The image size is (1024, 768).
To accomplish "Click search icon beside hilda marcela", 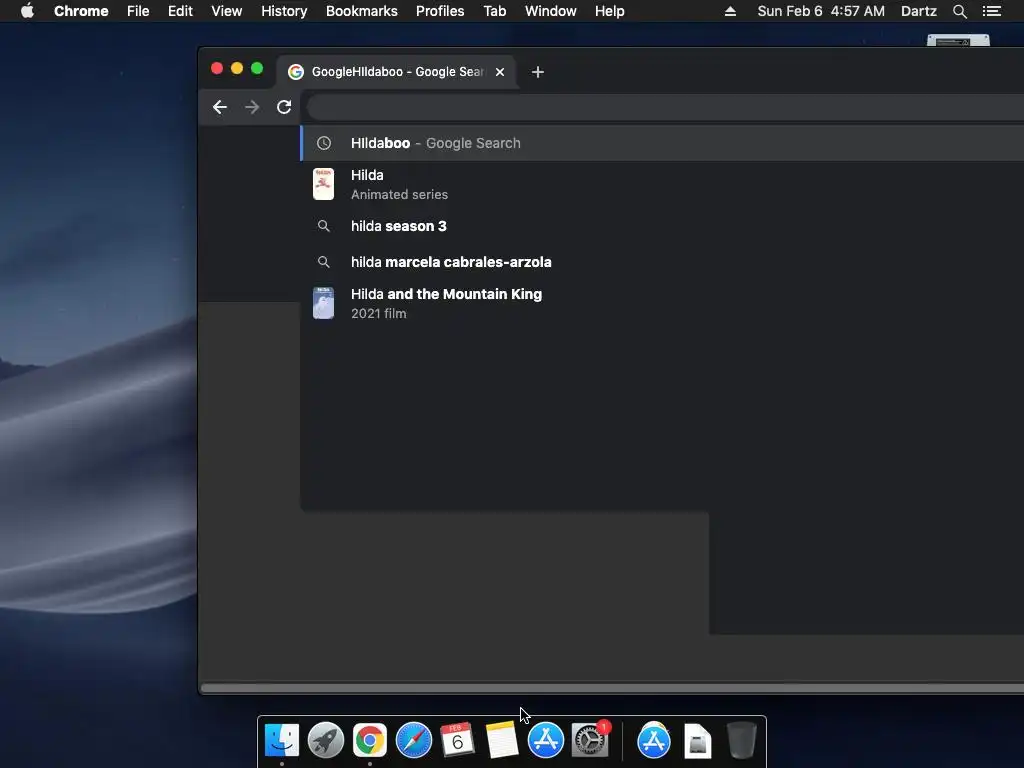I will tap(323, 262).
